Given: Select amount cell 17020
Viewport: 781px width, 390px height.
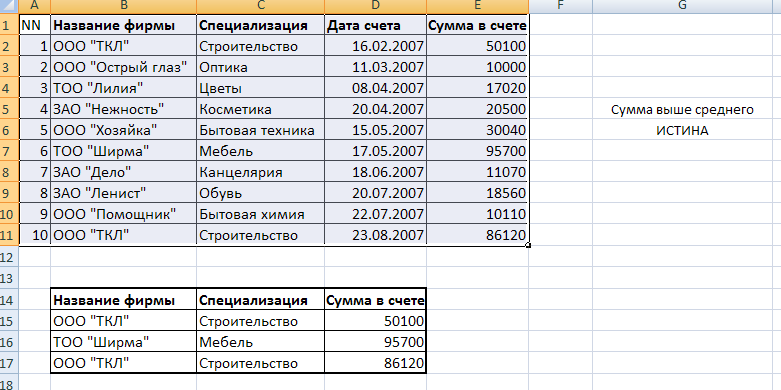Looking at the screenshot, I should point(478,88).
